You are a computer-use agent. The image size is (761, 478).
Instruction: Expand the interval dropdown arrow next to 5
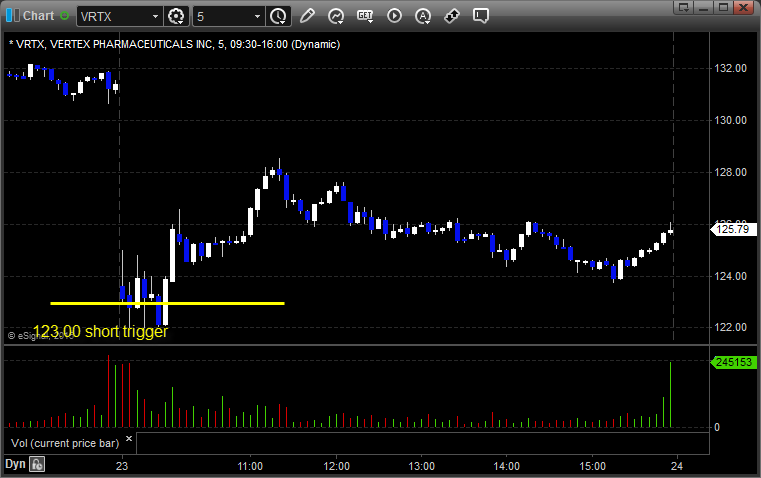tap(257, 16)
